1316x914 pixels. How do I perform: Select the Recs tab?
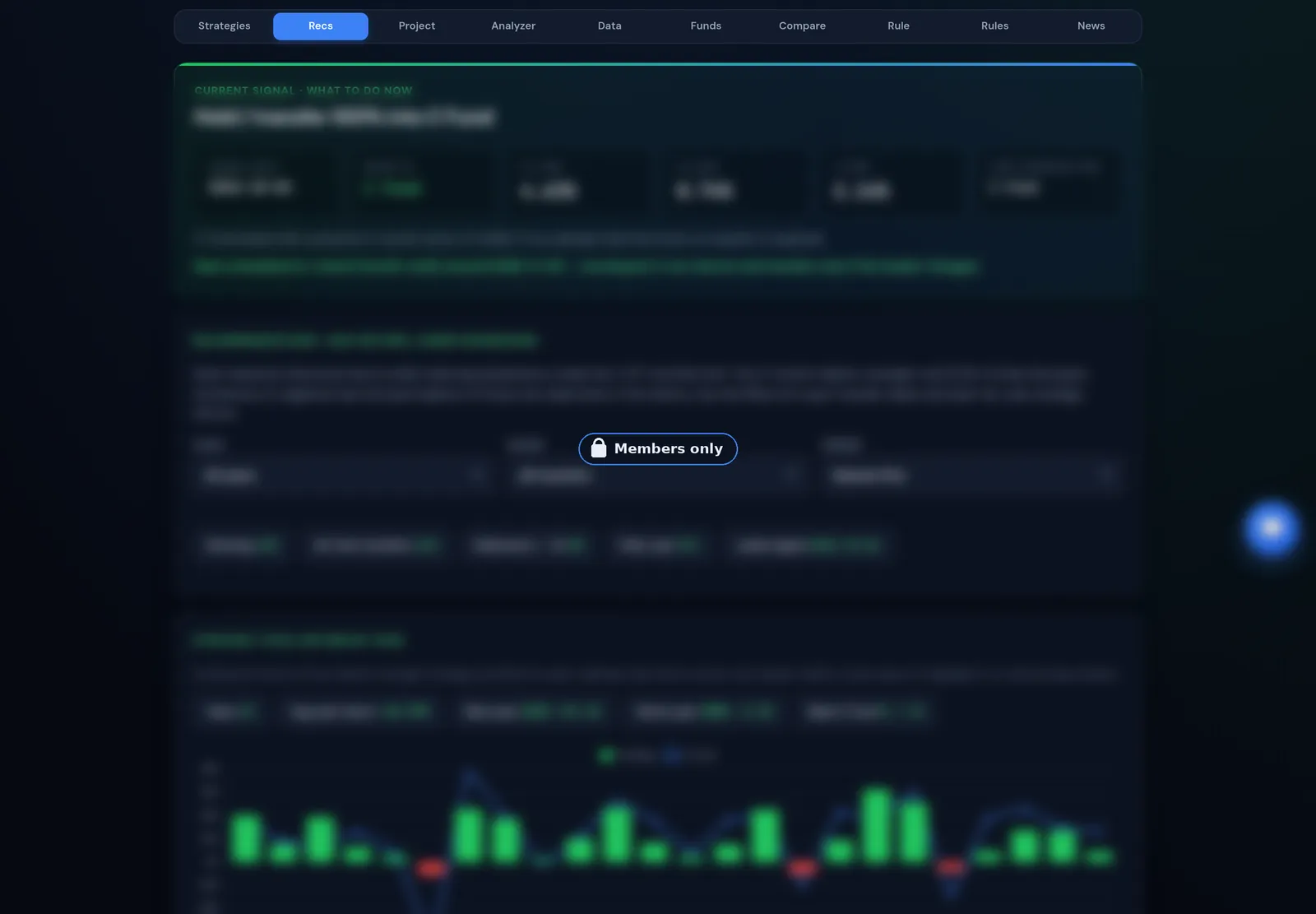tap(321, 26)
